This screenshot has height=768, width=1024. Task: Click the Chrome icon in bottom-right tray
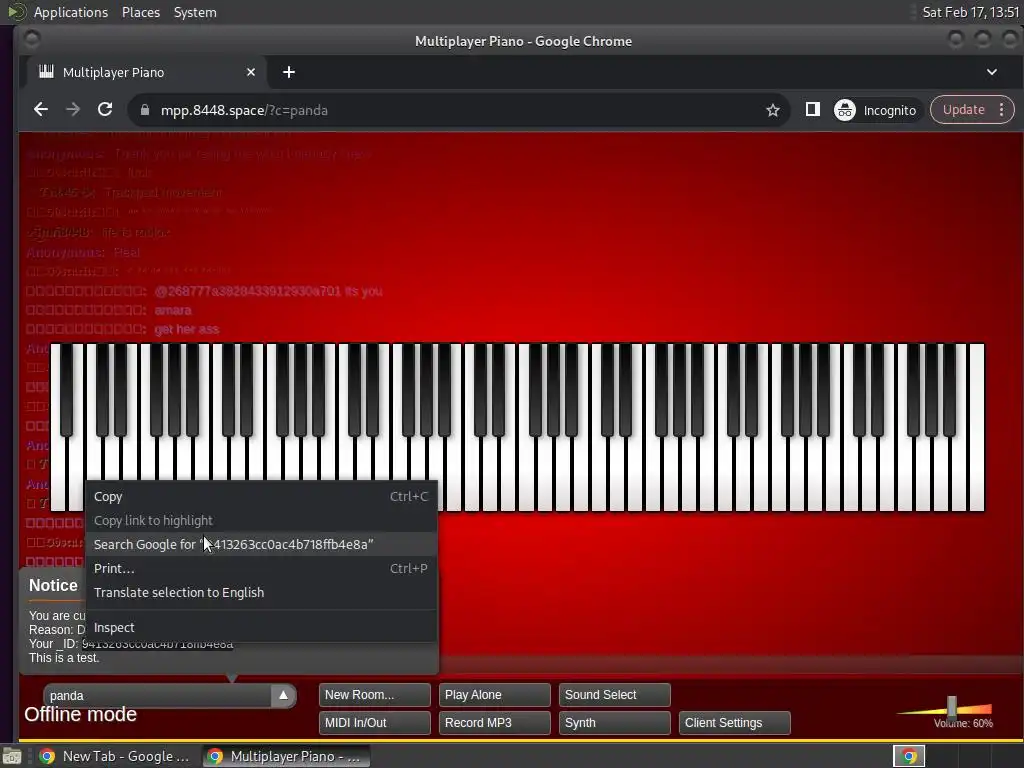click(x=909, y=756)
